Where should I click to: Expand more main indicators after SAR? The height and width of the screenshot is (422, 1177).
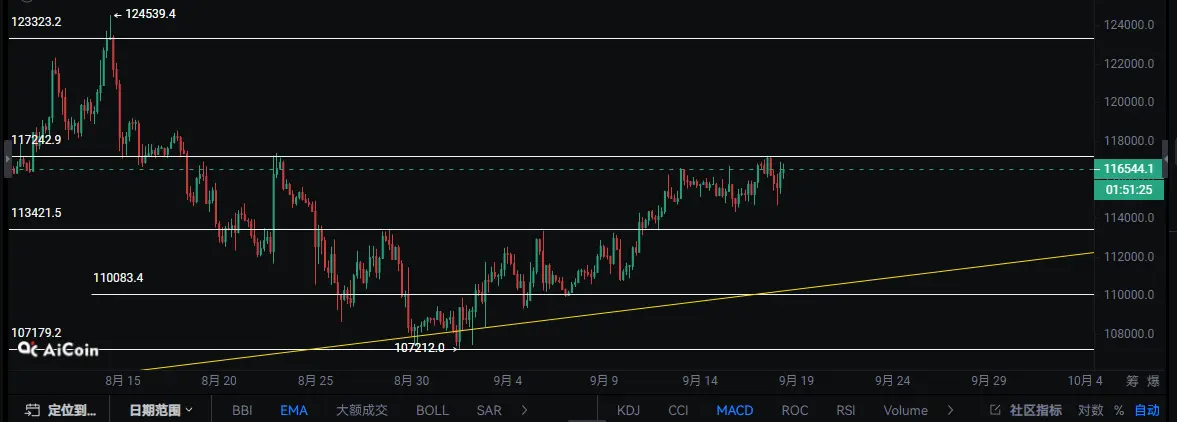coord(525,411)
